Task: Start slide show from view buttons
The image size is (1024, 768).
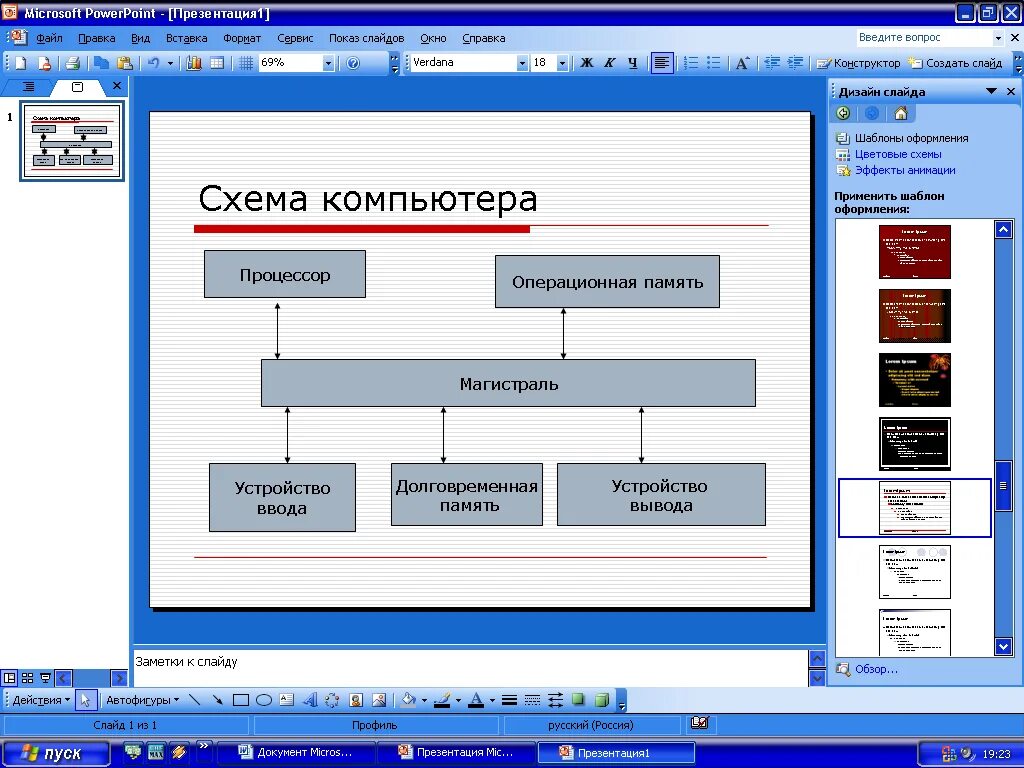Action: [45, 678]
